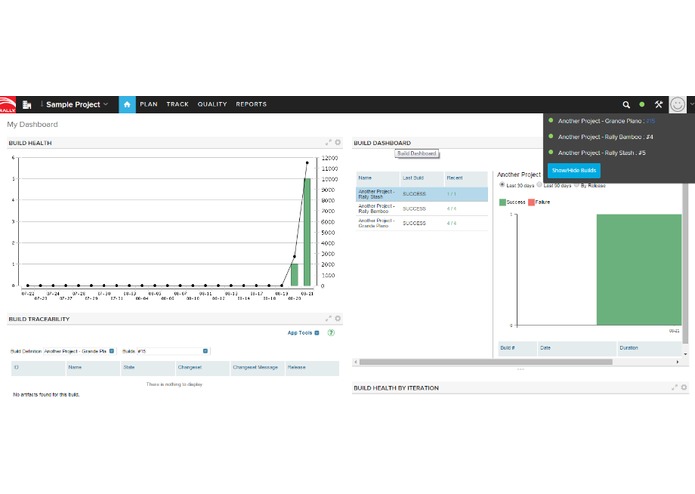This screenshot has height=494, width=695.
Task: Click the red Failure legend swatch
Action: pos(531,202)
